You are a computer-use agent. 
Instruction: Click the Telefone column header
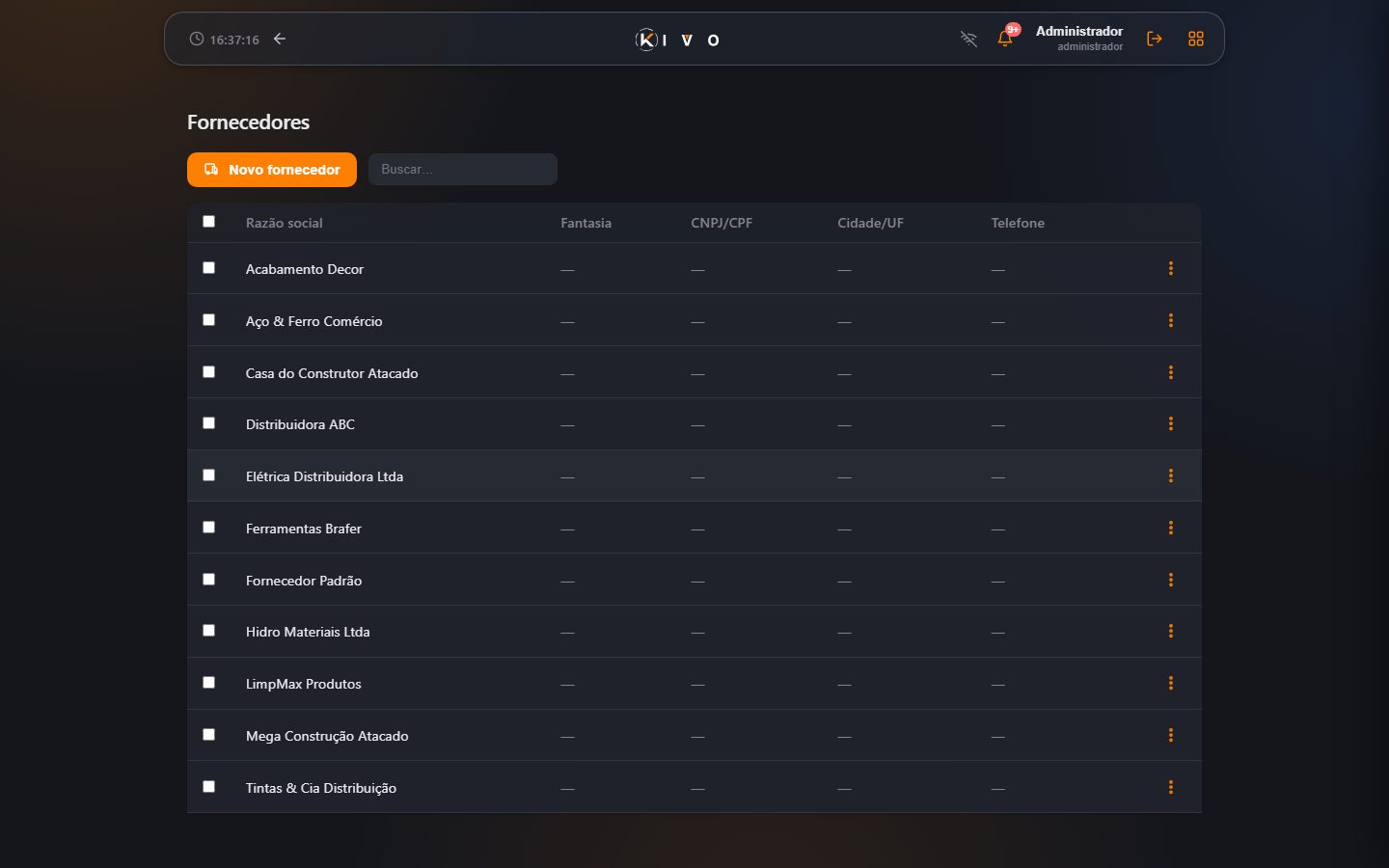point(1018,223)
